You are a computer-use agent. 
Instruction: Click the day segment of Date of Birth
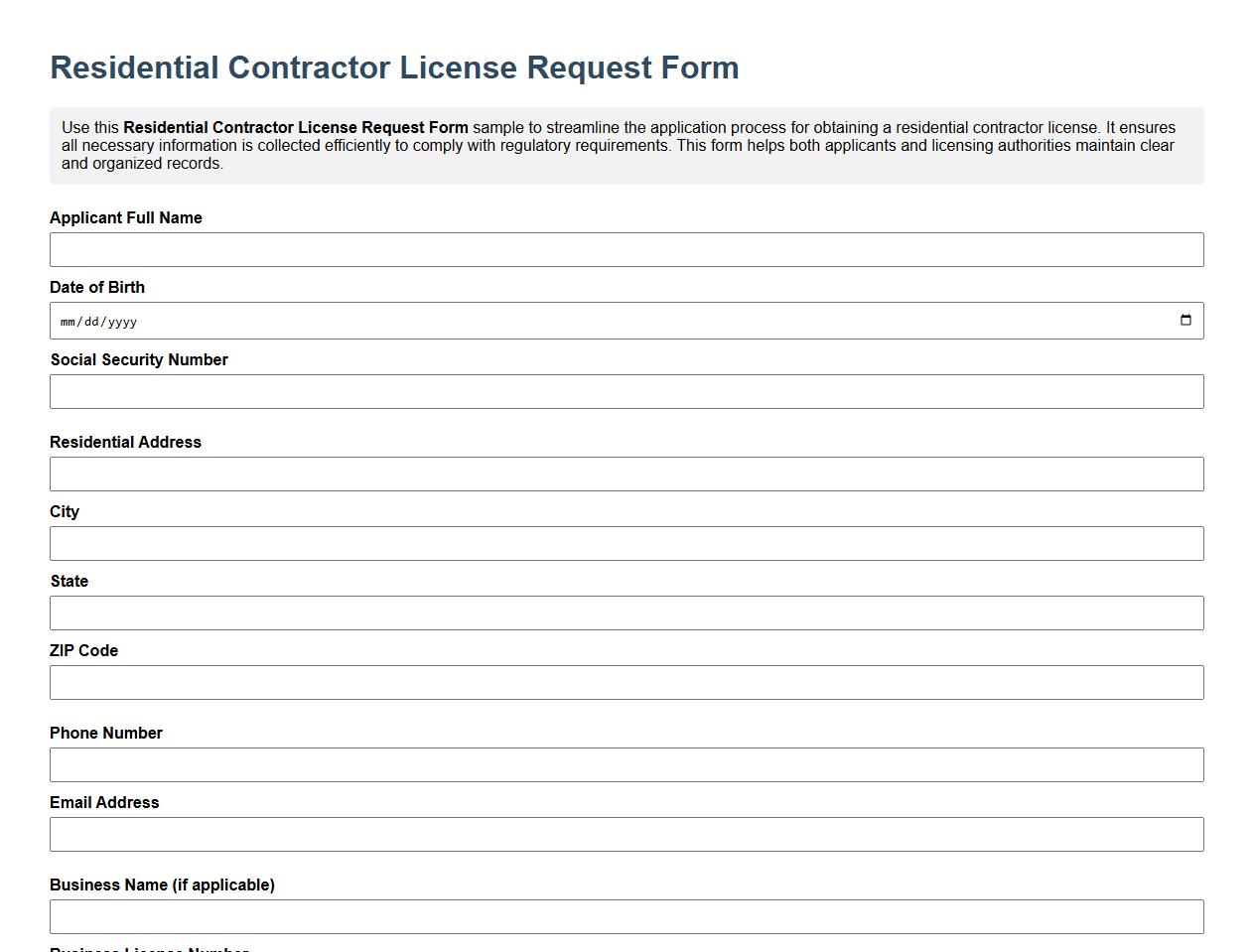(89, 321)
